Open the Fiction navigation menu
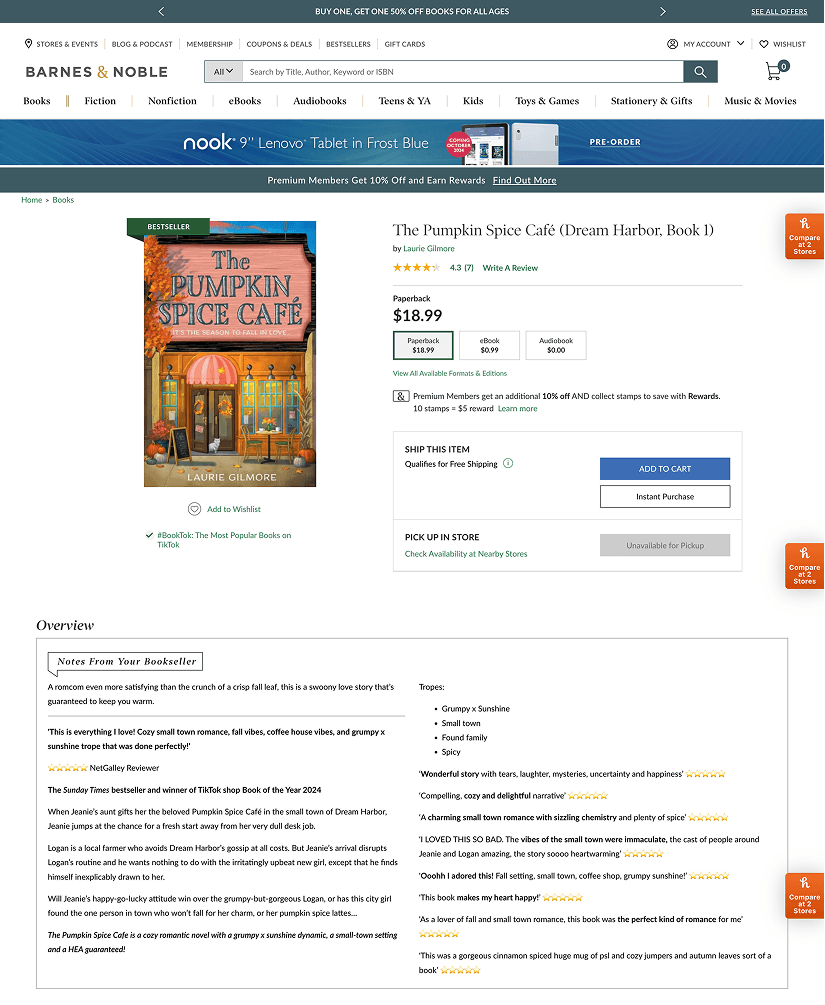 point(100,101)
